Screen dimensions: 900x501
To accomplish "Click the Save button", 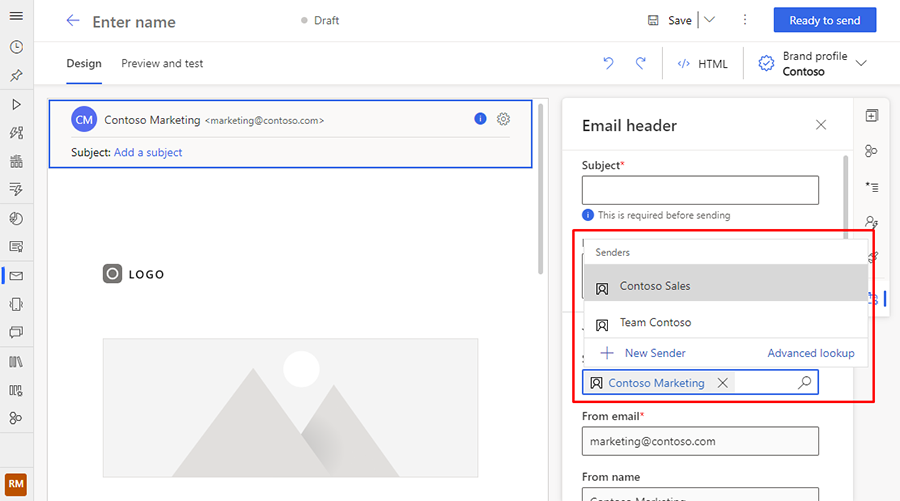I will [x=670, y=21].
